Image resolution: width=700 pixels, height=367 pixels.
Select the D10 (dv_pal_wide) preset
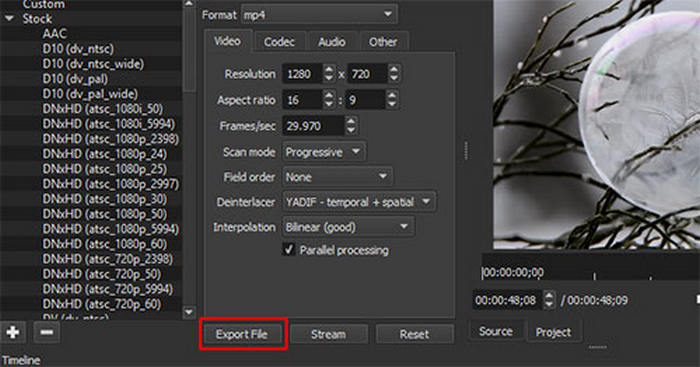click(90, 94)
